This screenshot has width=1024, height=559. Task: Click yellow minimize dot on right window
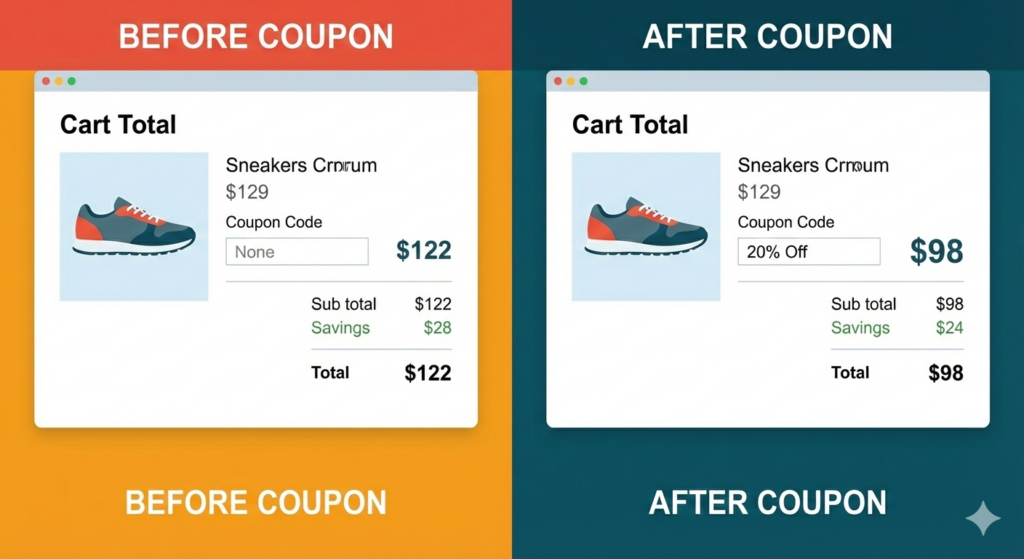[x=571, y=81]
